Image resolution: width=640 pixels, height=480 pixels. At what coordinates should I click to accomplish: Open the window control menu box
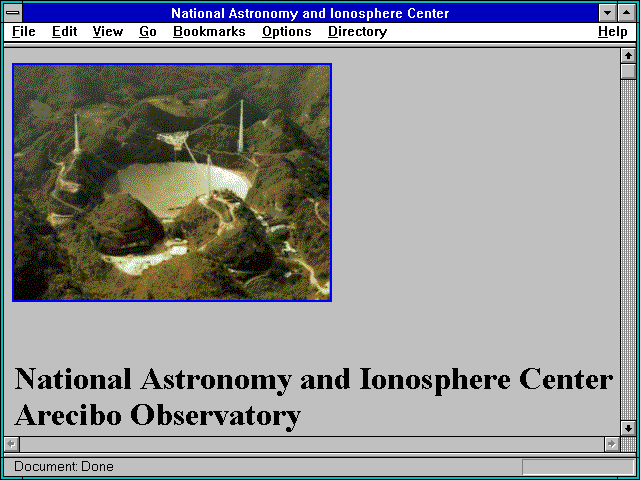[x=13, y=13]
